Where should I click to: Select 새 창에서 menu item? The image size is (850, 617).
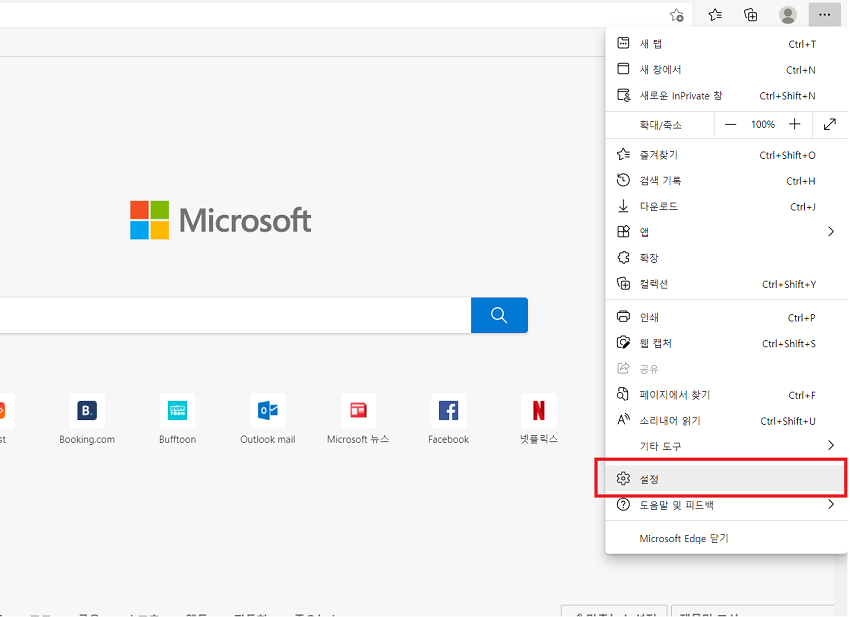click(x=726, y=69)
